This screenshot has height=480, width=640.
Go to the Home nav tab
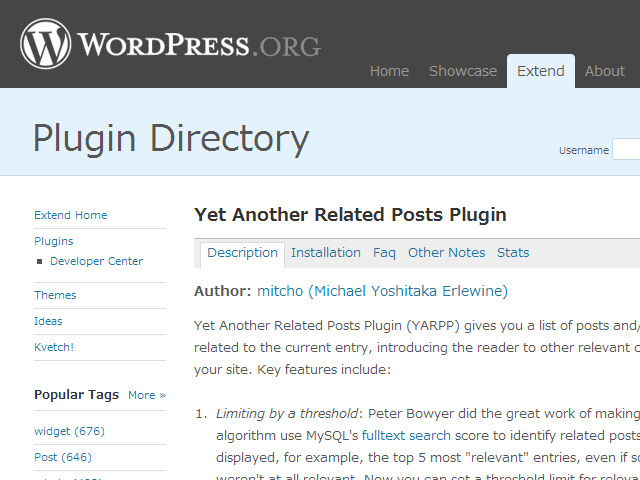[x=389, y=71]
